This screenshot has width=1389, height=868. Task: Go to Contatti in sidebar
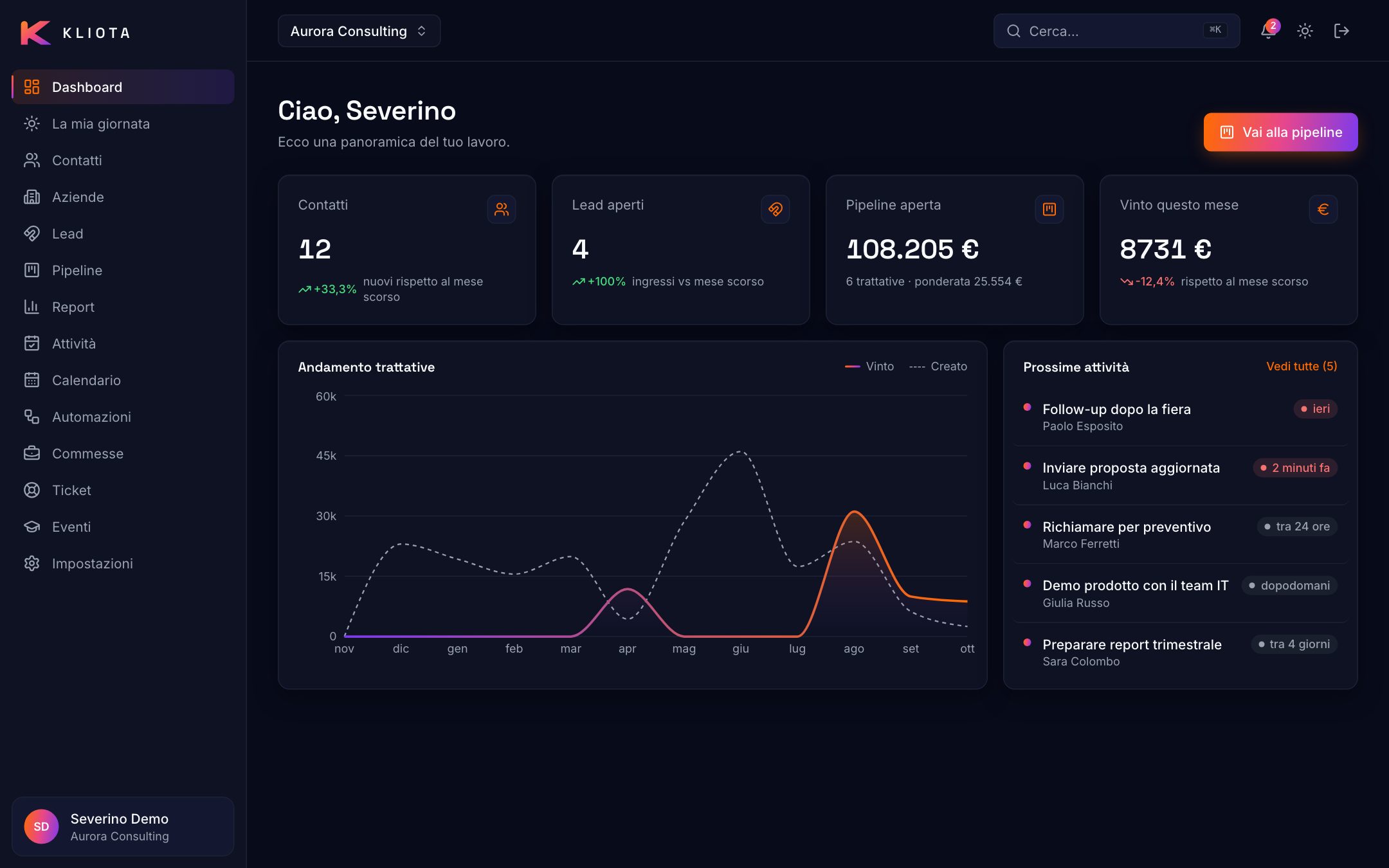[123, 160]
